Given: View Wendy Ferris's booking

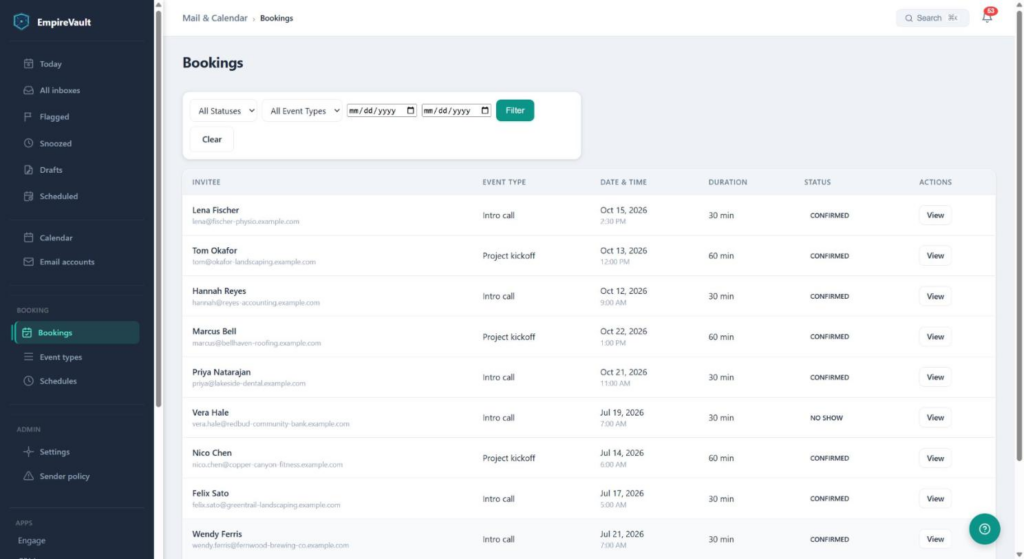Looking at the screenshot, I should (935, 539).
